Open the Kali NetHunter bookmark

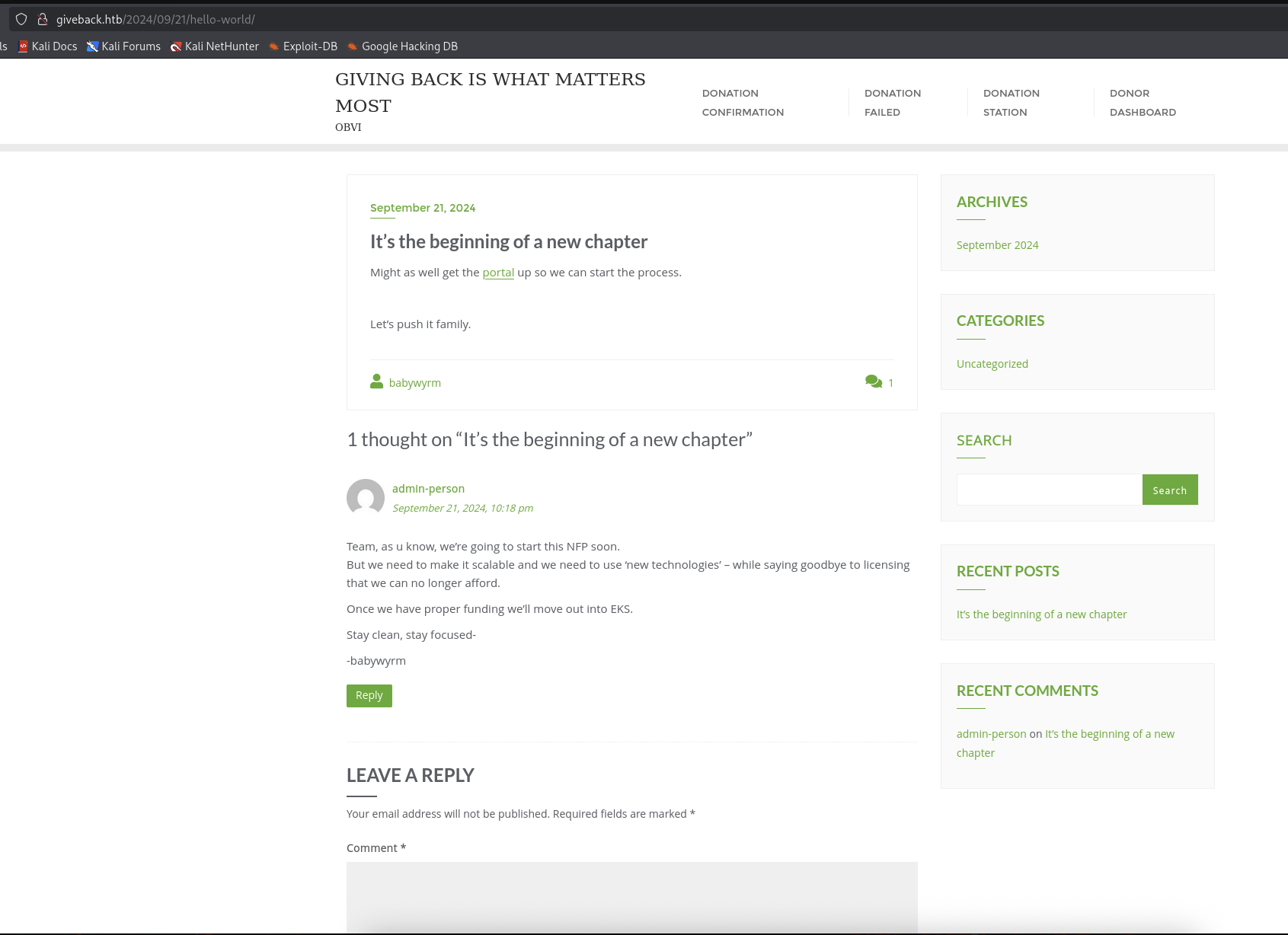(215, 46)
